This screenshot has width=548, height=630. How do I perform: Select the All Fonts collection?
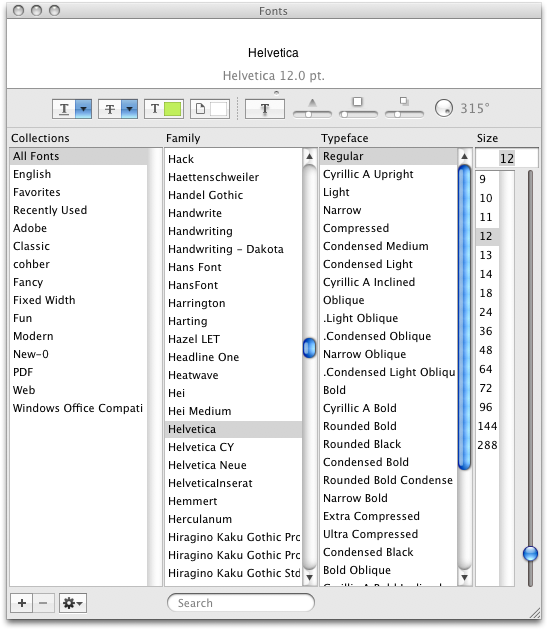[79, 156]
